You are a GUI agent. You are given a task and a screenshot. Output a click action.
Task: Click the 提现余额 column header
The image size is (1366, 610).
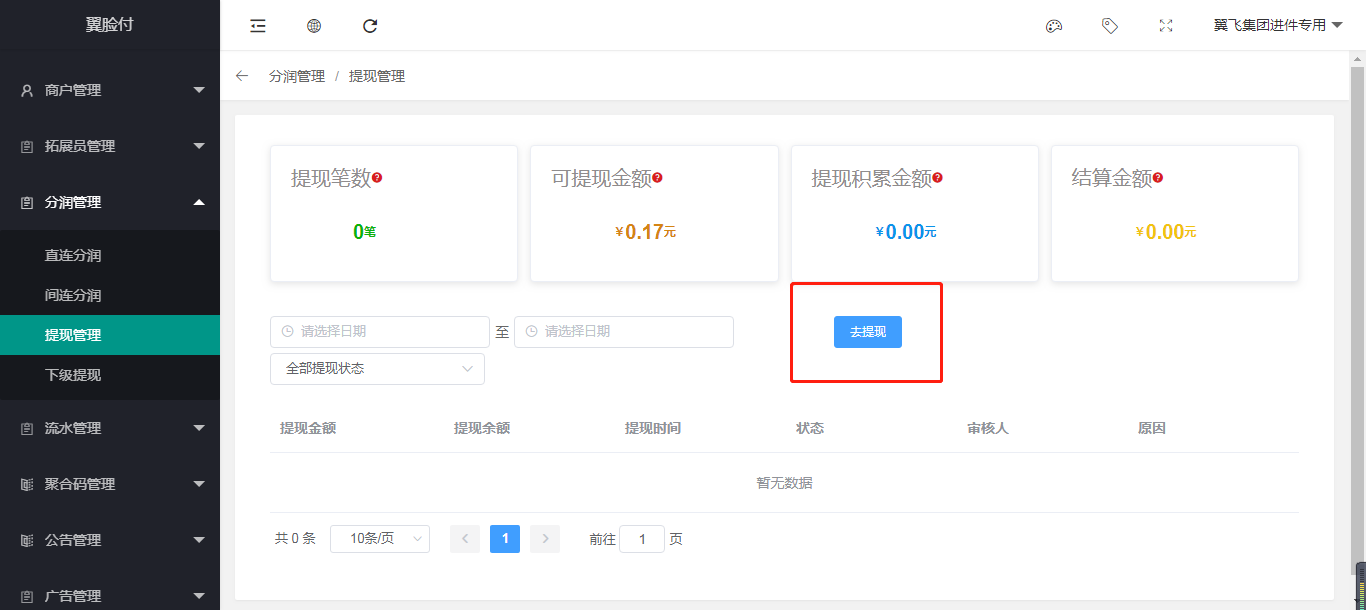(x=482, y=428)
